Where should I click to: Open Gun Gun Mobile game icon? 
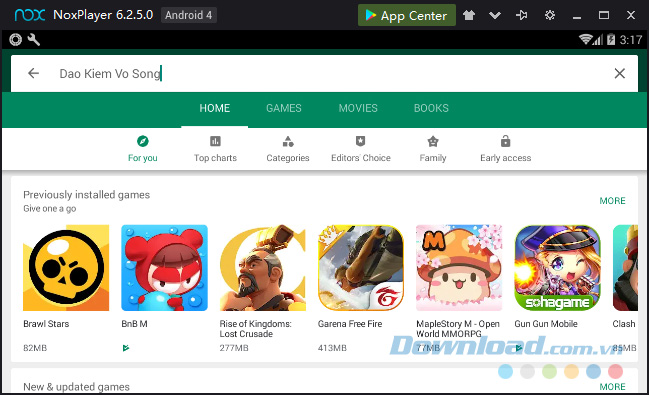(x=558, y=268)
